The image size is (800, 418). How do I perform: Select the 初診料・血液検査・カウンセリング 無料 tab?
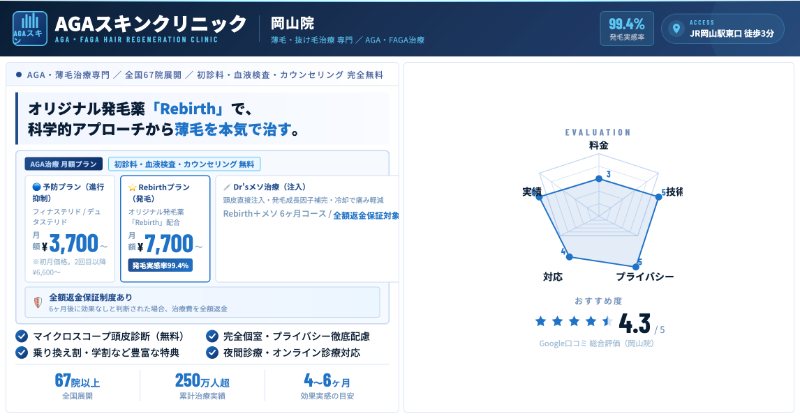[x=184, y=164]
